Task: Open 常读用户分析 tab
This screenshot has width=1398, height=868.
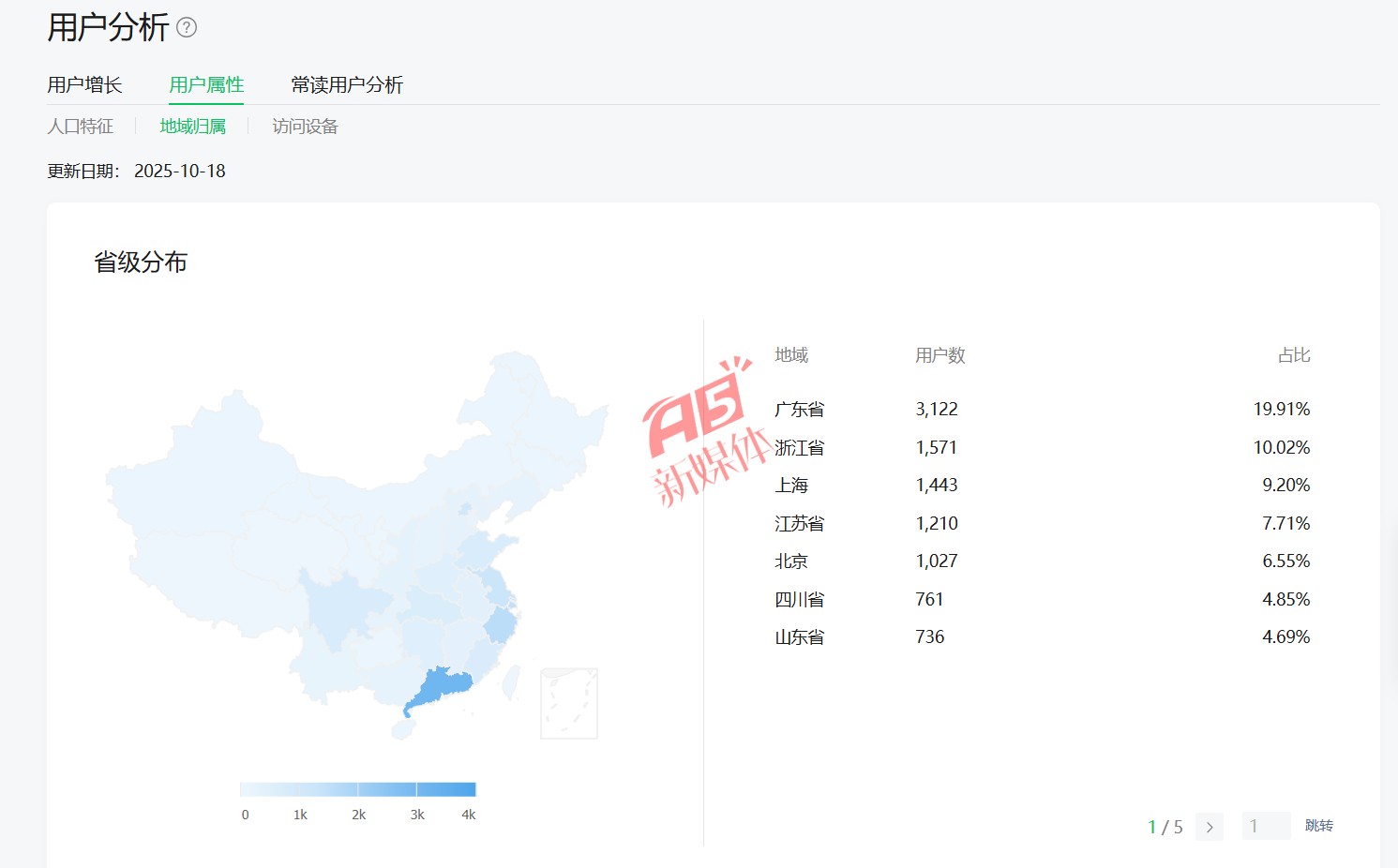Action: (x=347, y=85)
